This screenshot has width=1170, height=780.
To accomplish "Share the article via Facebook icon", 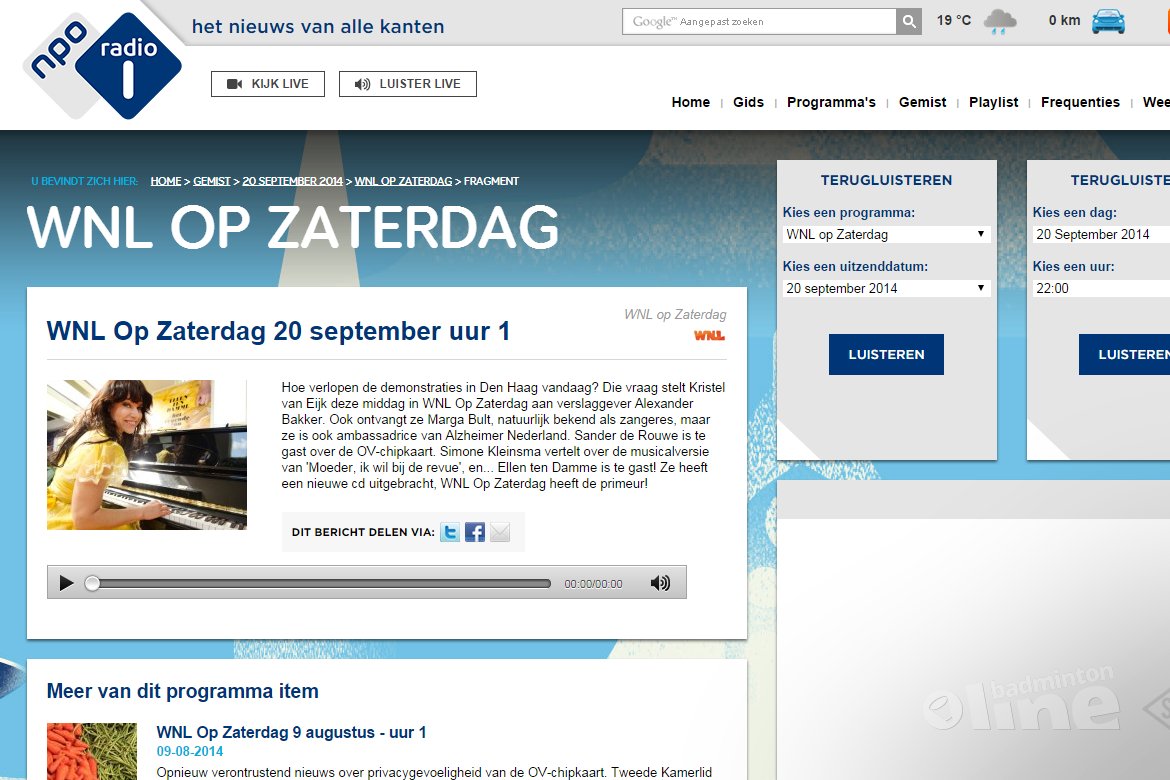I will (475, 532).
